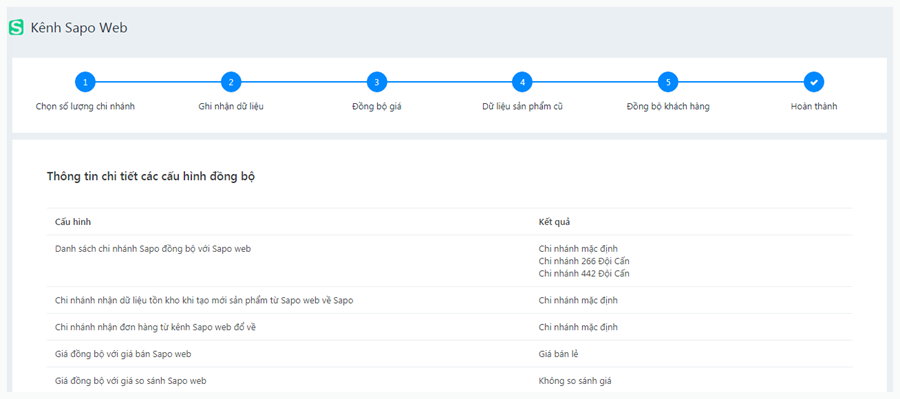Viewport: 900px width, 399px height.
Task: Open the 'Đồng bộ giá' step
Action: point(377,107)
